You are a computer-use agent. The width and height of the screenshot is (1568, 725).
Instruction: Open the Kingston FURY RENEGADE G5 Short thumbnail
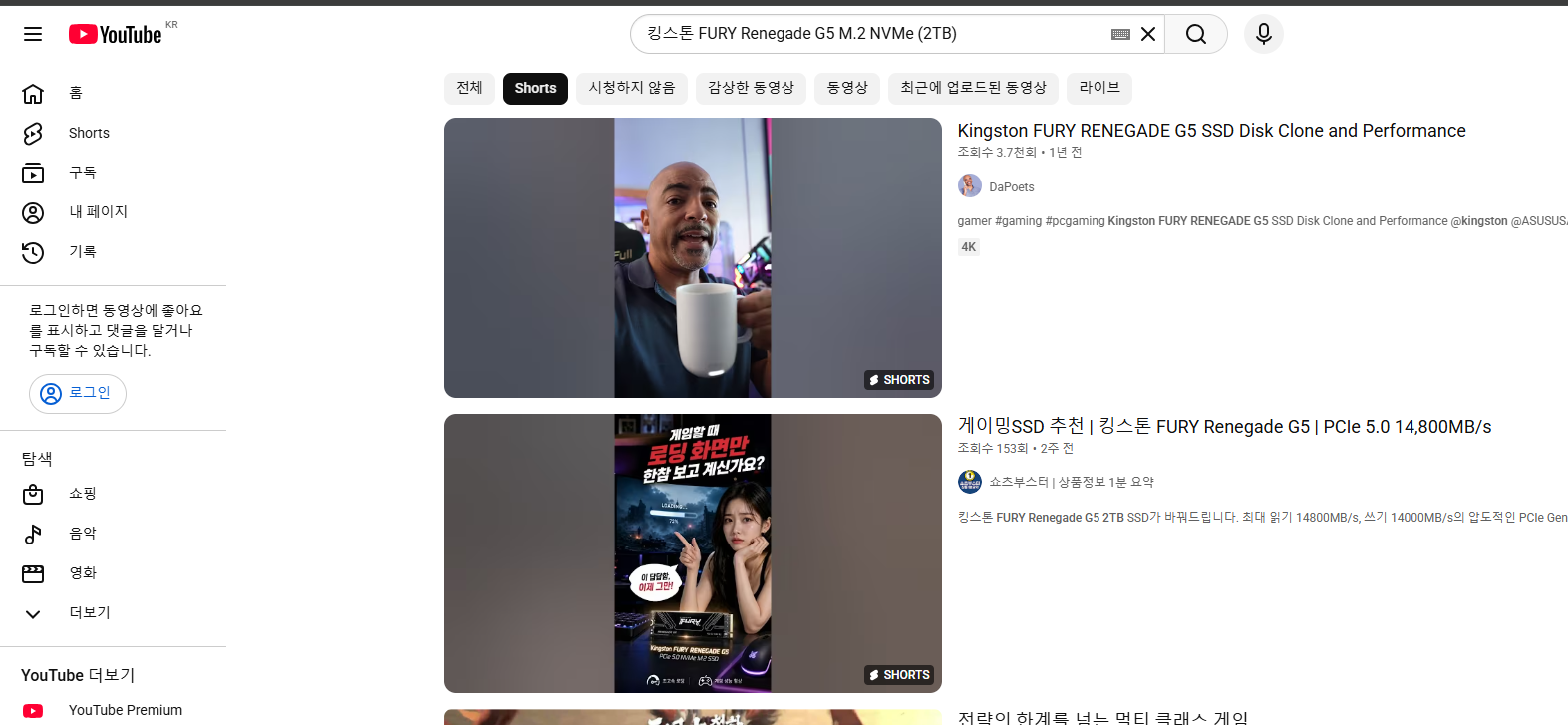693,257
